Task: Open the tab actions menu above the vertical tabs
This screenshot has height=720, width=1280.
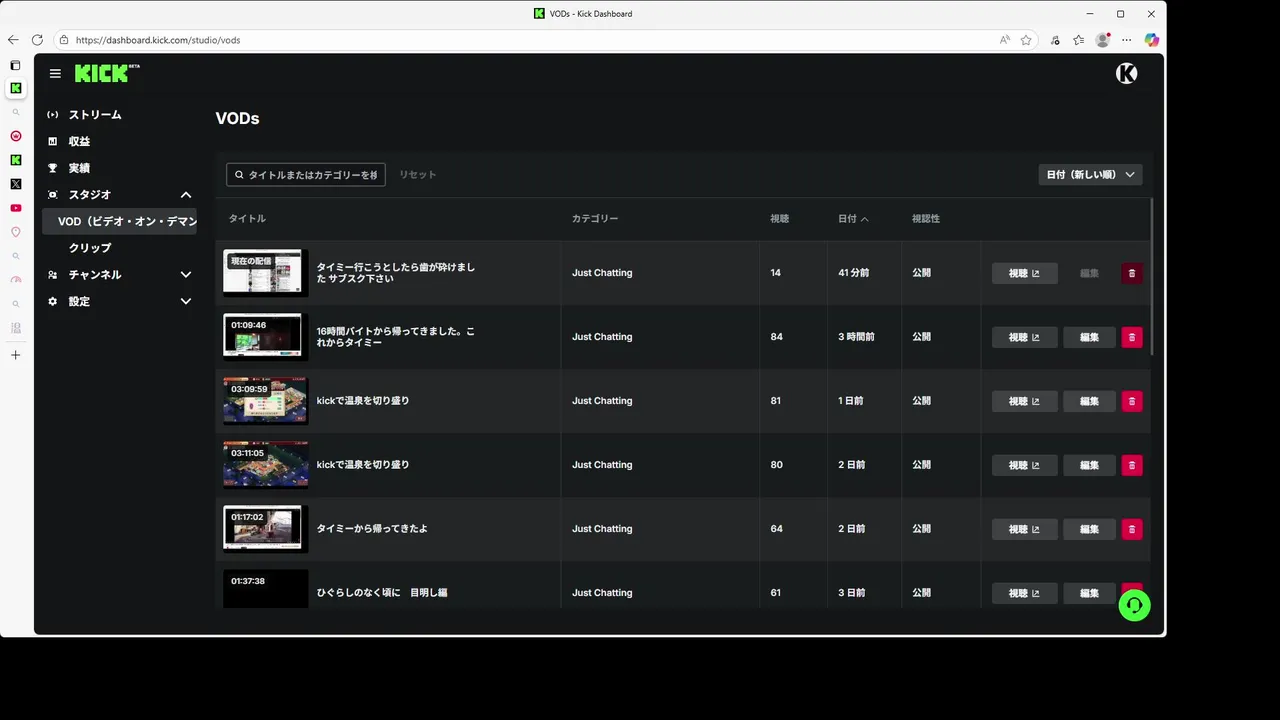Action: coord(15,65)
